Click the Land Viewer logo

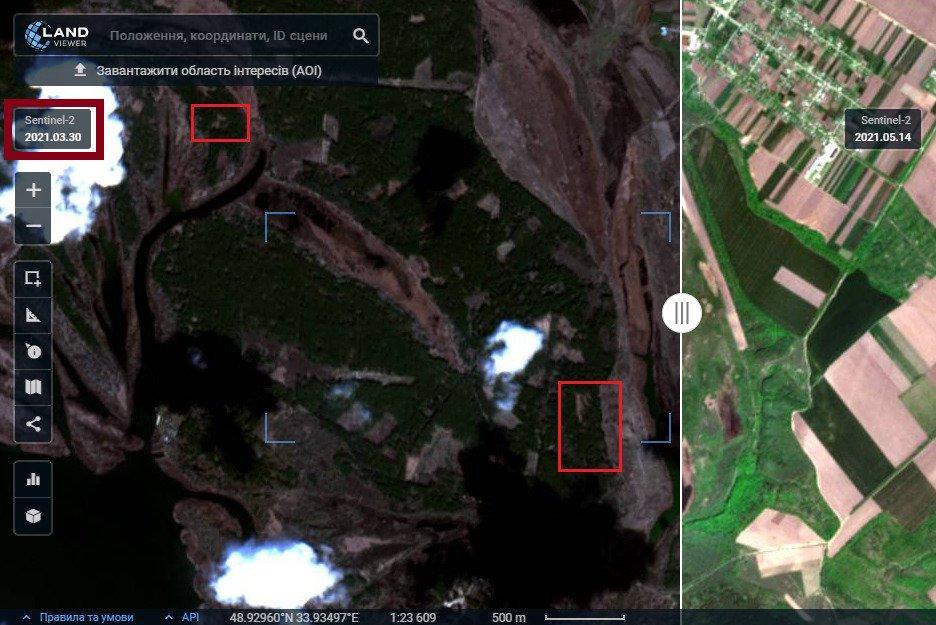pyautogui.click(x=57, y=35)
